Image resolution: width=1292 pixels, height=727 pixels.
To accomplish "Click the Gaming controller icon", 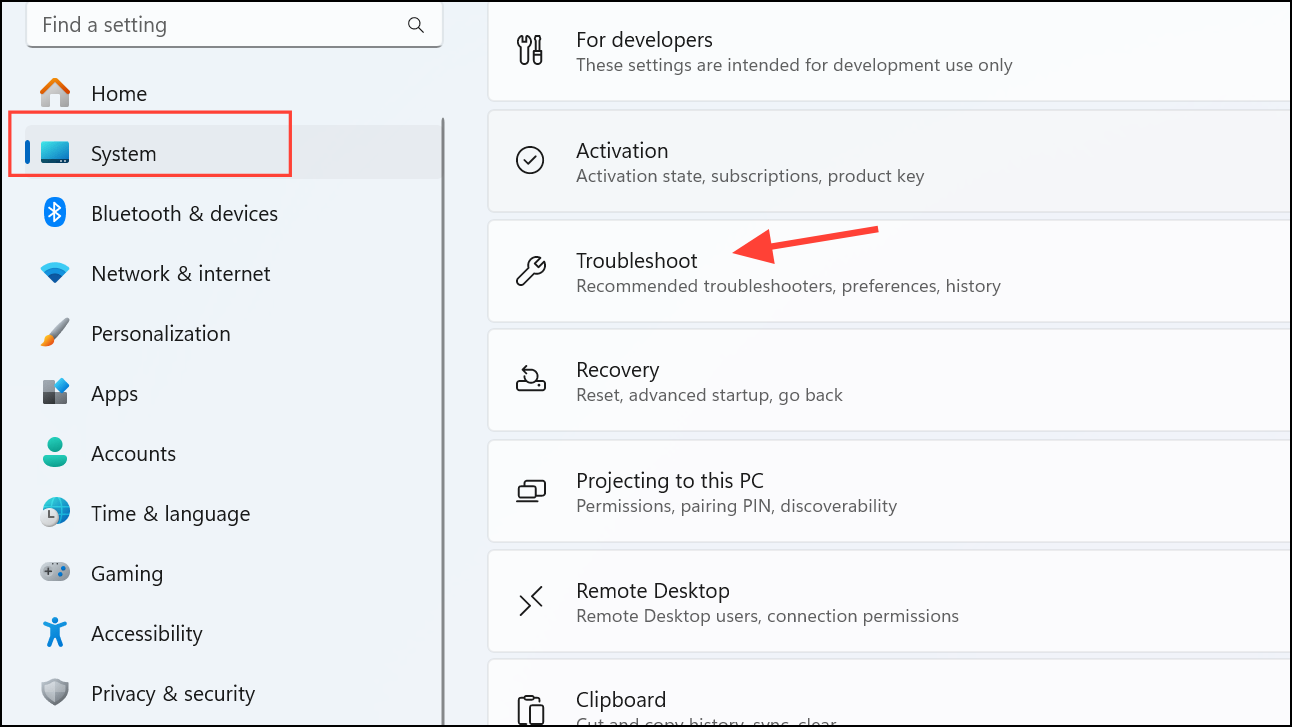I will tap(54, 573).
